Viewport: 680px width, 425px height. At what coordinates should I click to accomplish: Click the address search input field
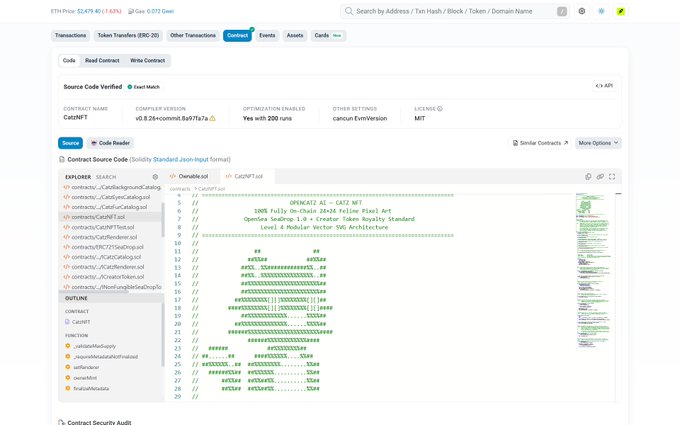coord(455,11)
